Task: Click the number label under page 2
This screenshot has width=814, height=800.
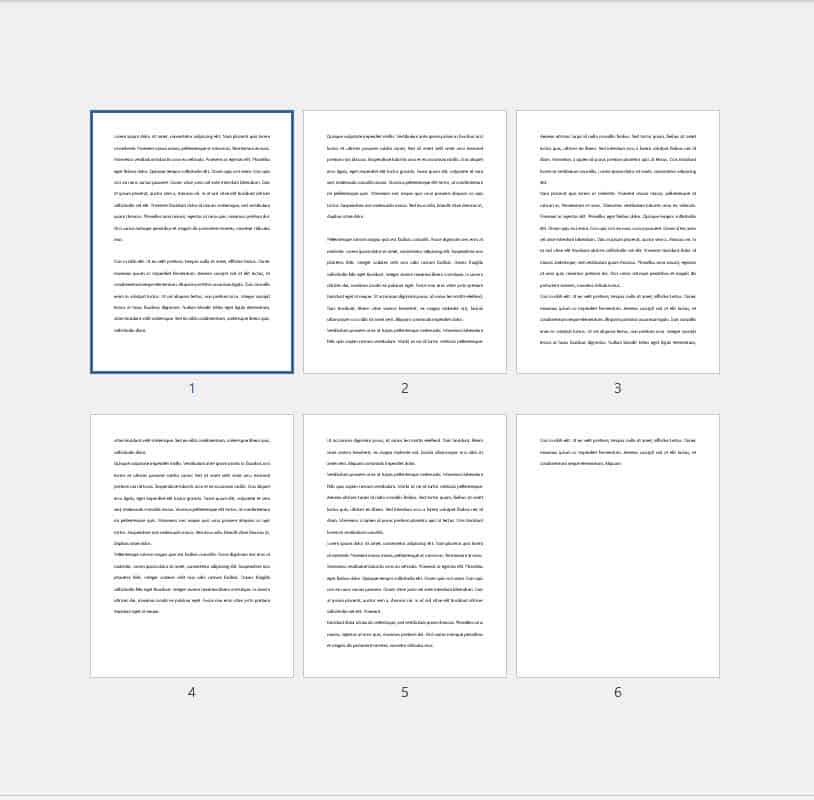Action: 405,388
